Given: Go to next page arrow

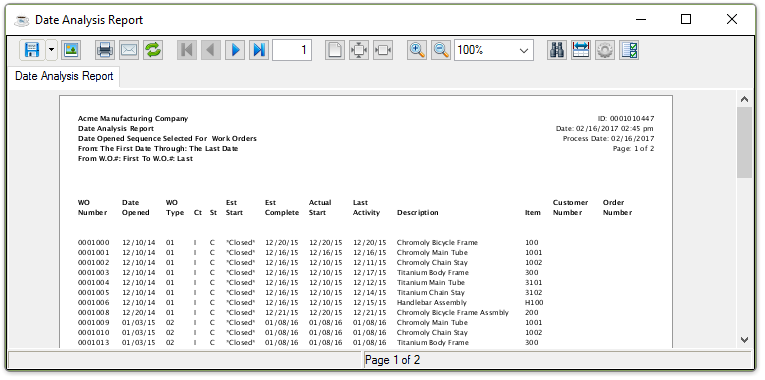Looking at the screenshot, I should (x=235, y=50).
